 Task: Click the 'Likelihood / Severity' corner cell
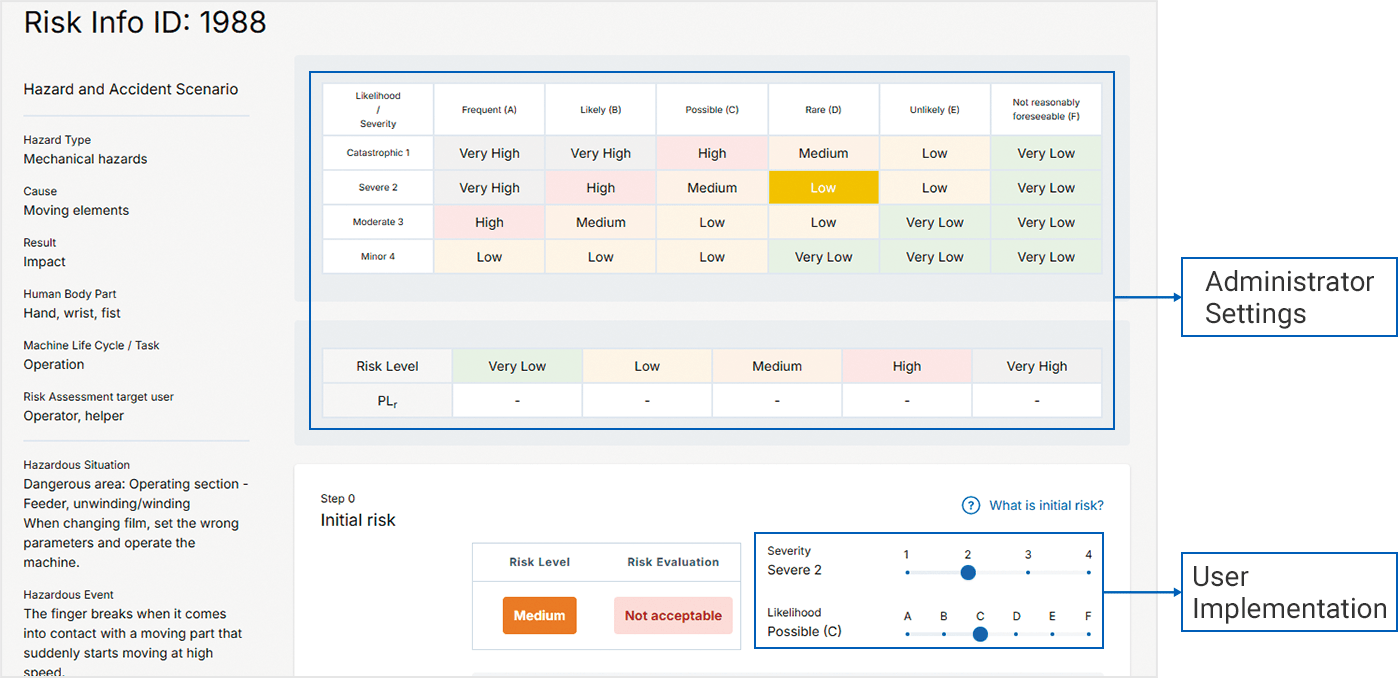(x=378, y=109)
